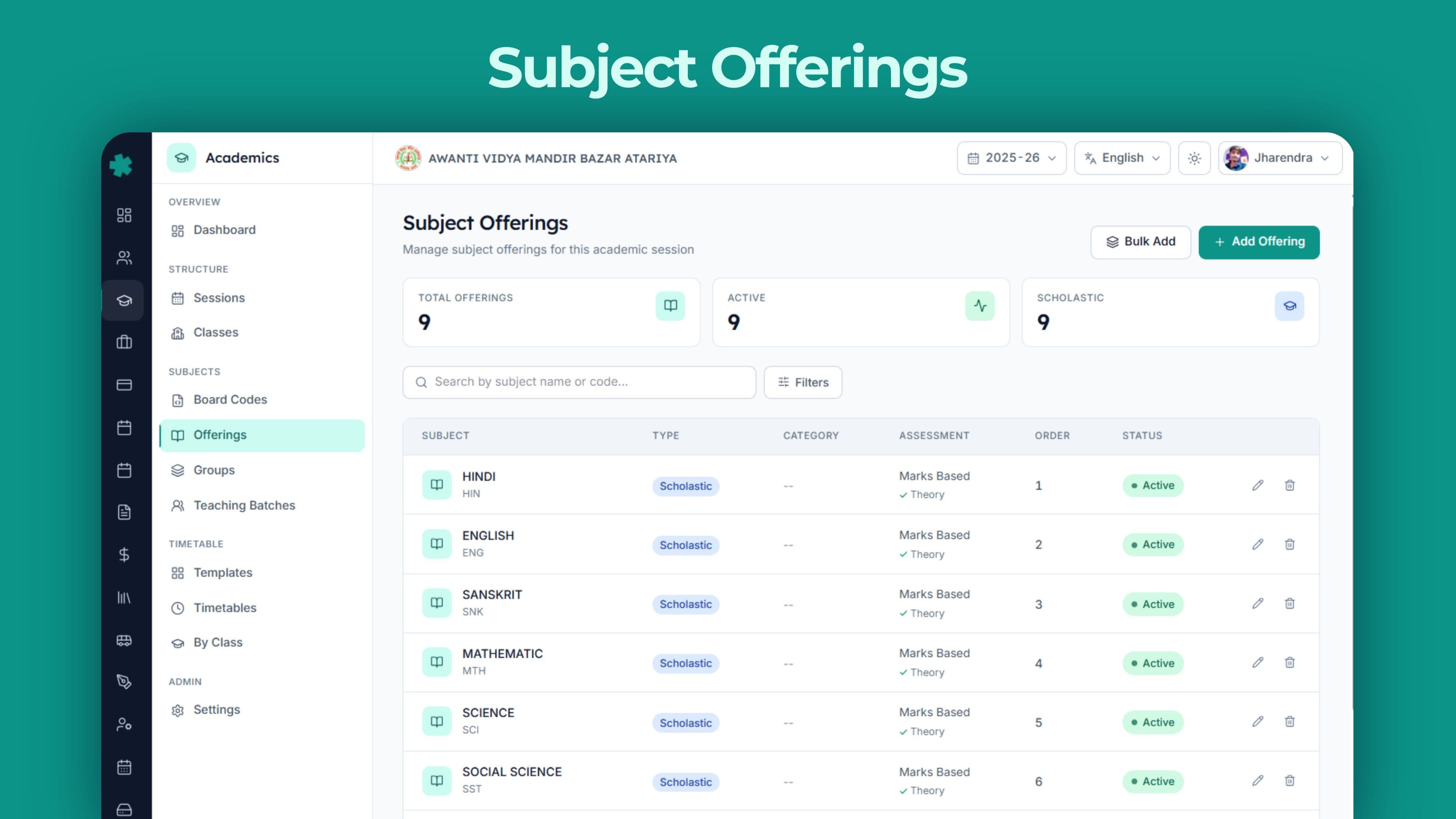The width and height of the screenshot is (1456, 819).
Task: Open the Filters panel
Action: (803, 383)
